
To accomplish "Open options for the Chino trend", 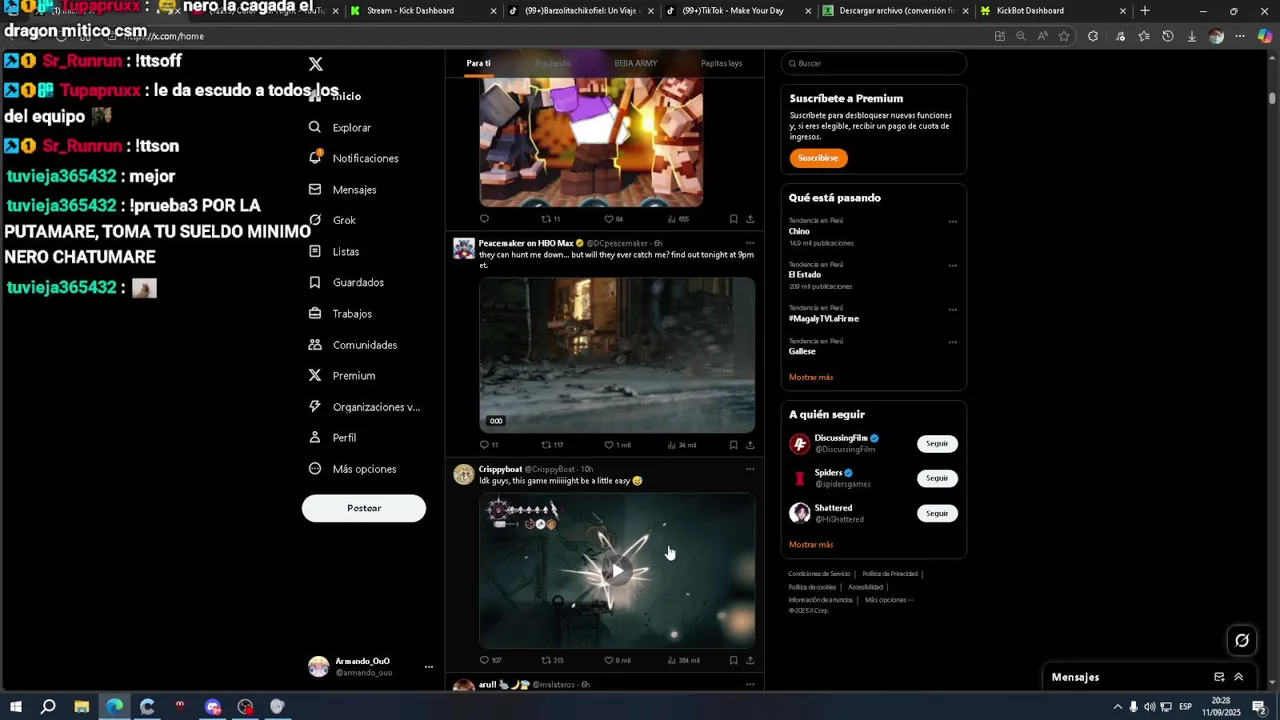I will [953, 222].
